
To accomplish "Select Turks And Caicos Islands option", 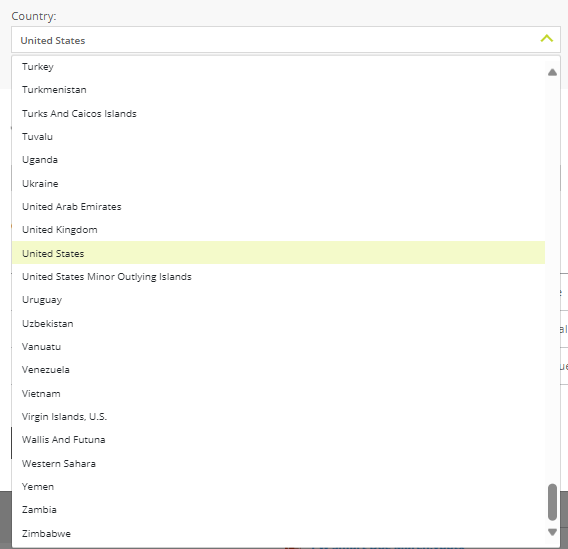I will pos(278,114).
